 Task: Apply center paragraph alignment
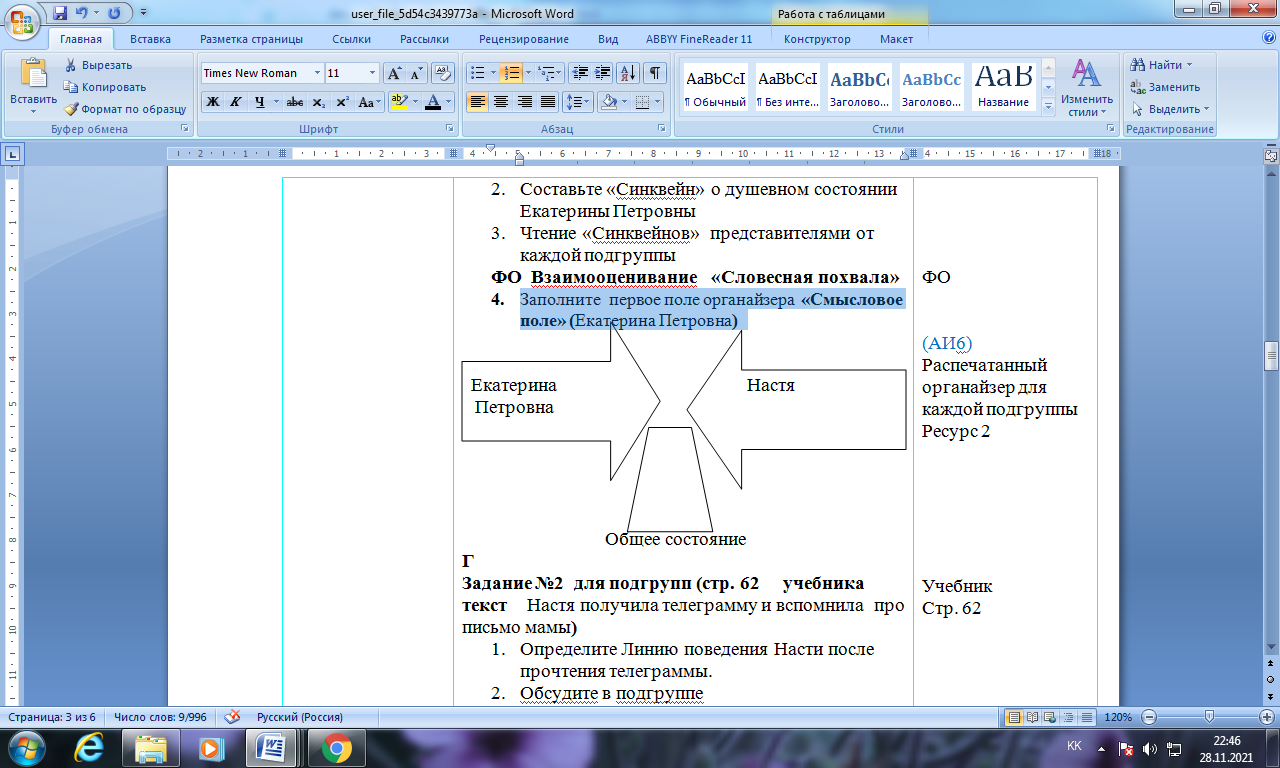pos(501,102)
